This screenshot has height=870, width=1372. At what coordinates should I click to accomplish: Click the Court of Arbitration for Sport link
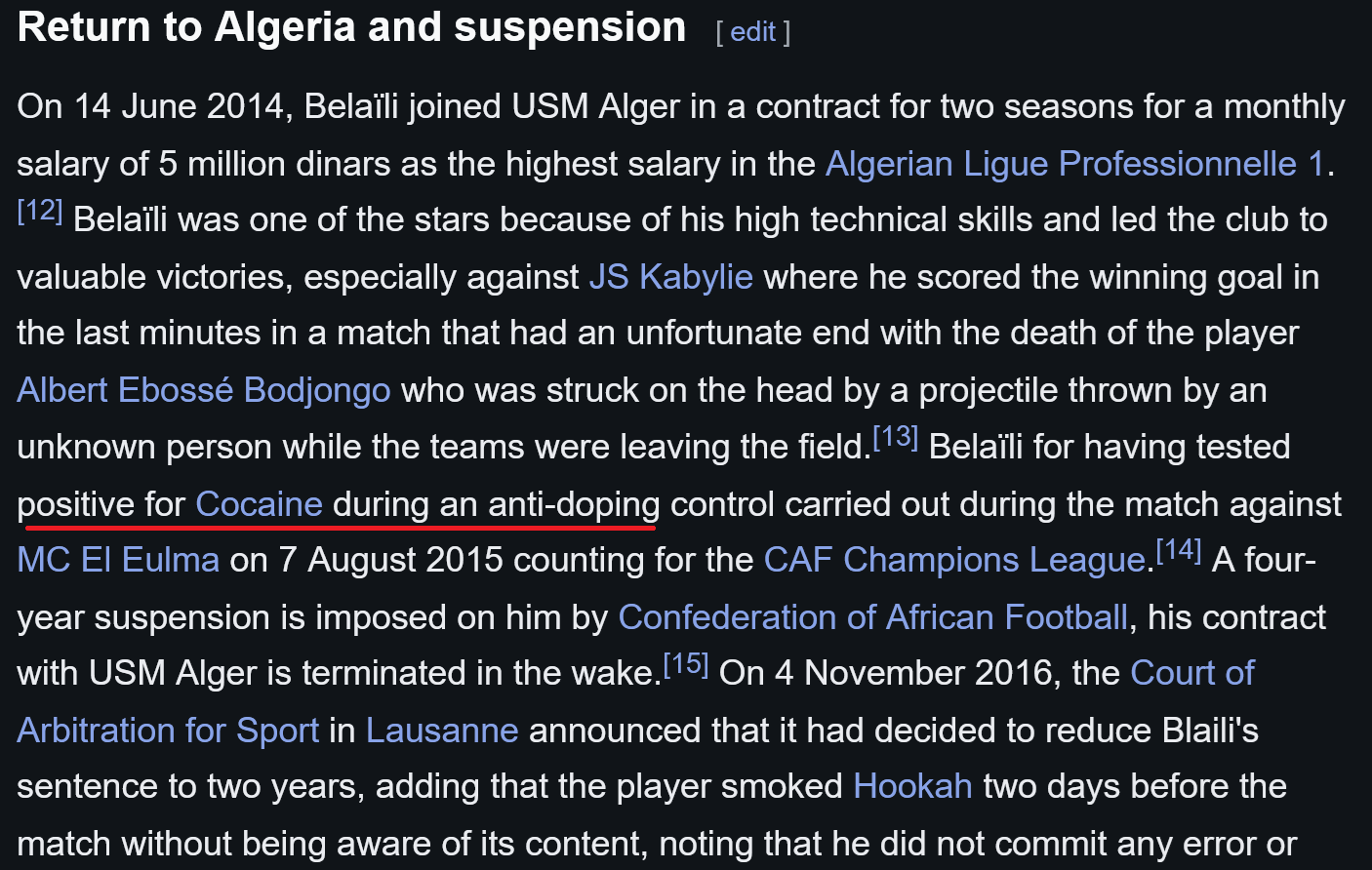tap(1192, 673)
